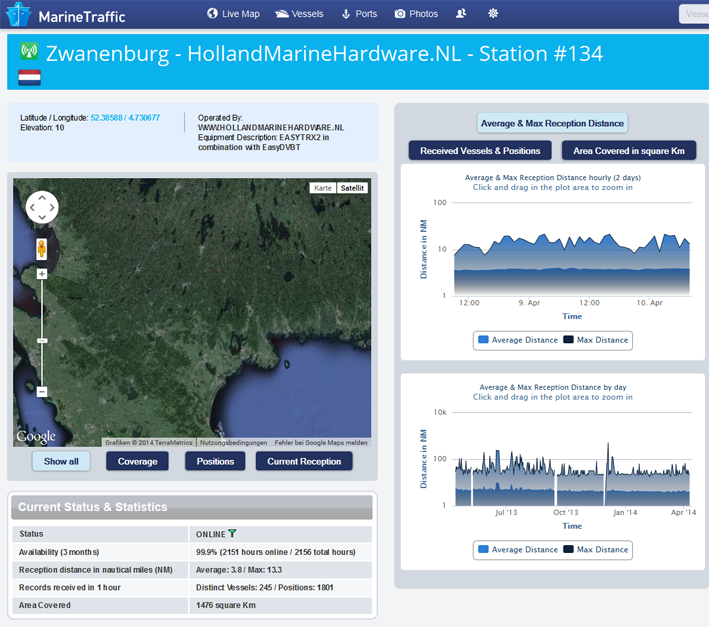Screen dimensions: 709x627
Task: Show Current Reception on the map
Action: tap(304, 461)
